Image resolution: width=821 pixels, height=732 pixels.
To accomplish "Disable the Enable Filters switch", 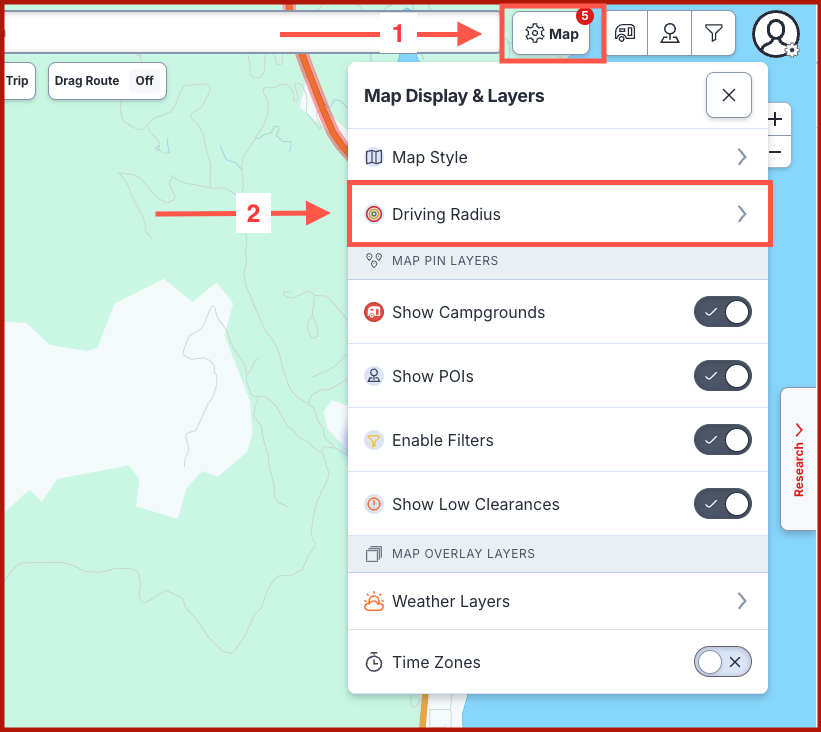I will (x=723, y=440).
